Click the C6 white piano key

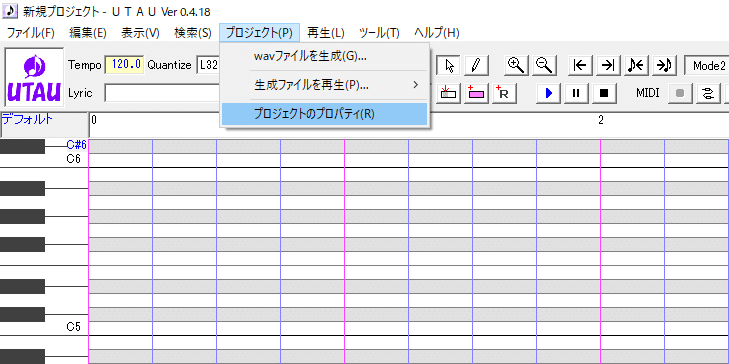(44, 160)
